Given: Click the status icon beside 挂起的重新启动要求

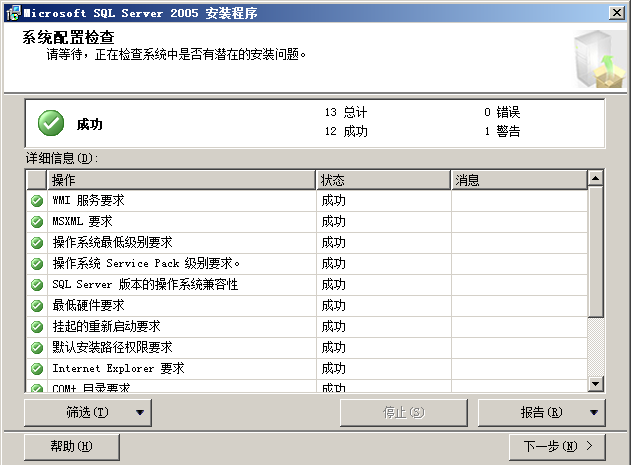Looking at the screenshot, I should point(37,326).
